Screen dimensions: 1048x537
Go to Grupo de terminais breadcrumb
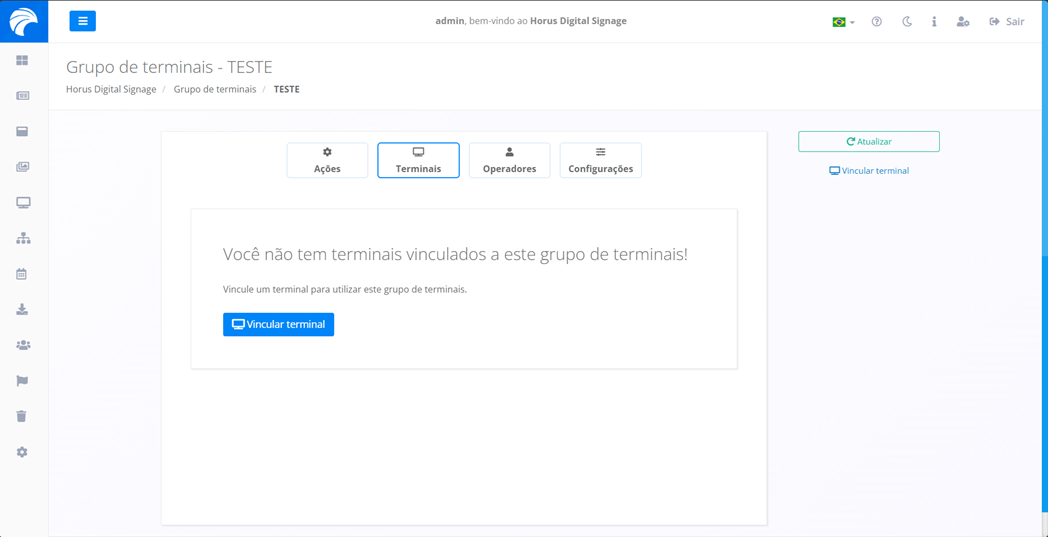215,89
